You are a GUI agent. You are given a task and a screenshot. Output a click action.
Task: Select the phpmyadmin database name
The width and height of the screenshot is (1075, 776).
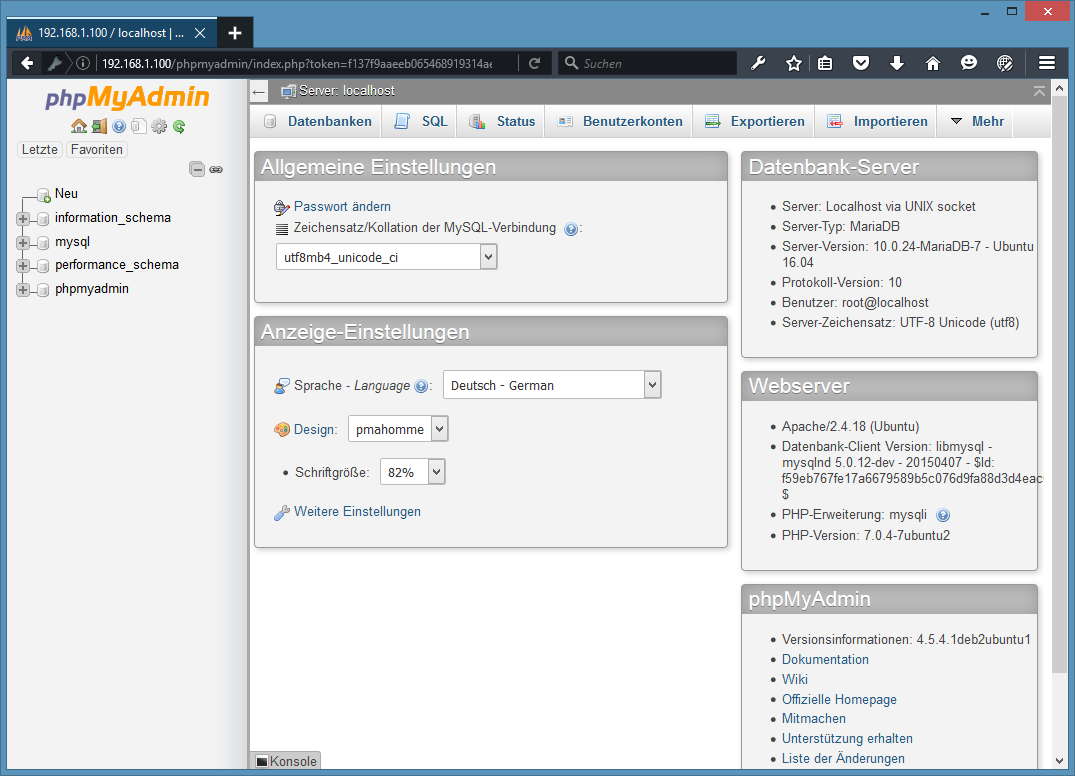click(92, 289)
